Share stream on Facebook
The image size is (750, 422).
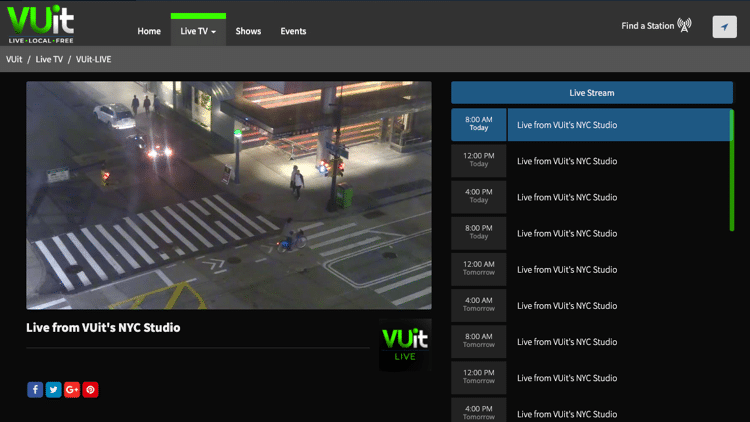[35, 390]
